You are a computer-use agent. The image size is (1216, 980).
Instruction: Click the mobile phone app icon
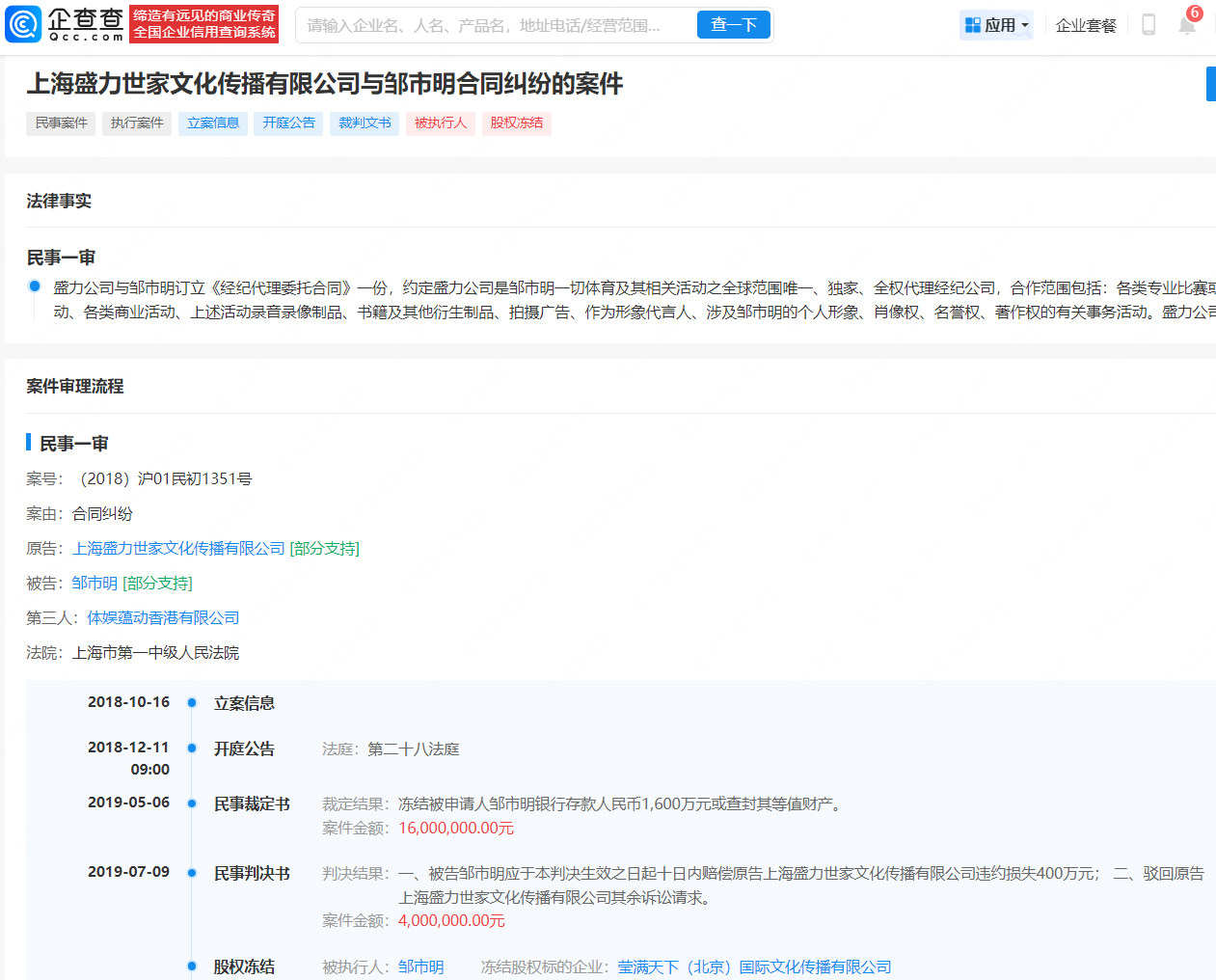[x=1148, y=25]
